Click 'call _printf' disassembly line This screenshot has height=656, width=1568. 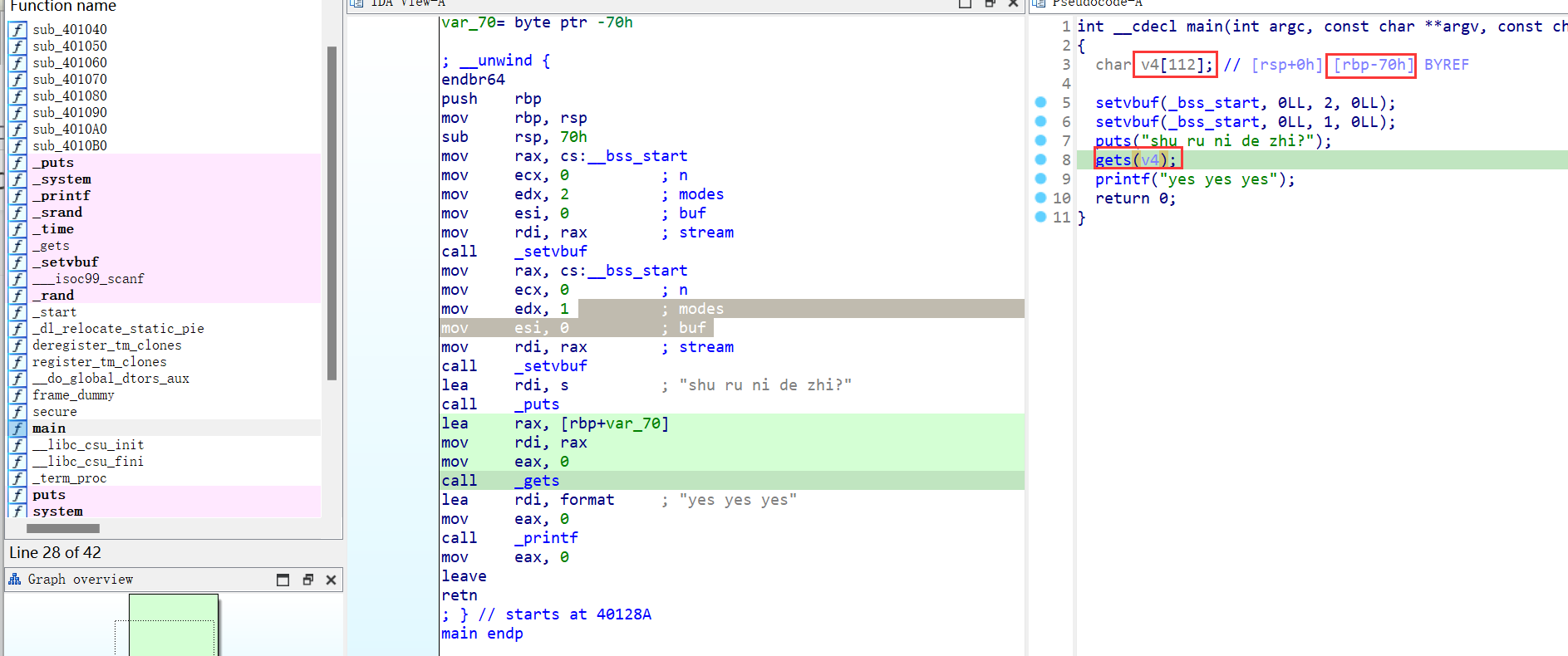(x=509, y=538)
